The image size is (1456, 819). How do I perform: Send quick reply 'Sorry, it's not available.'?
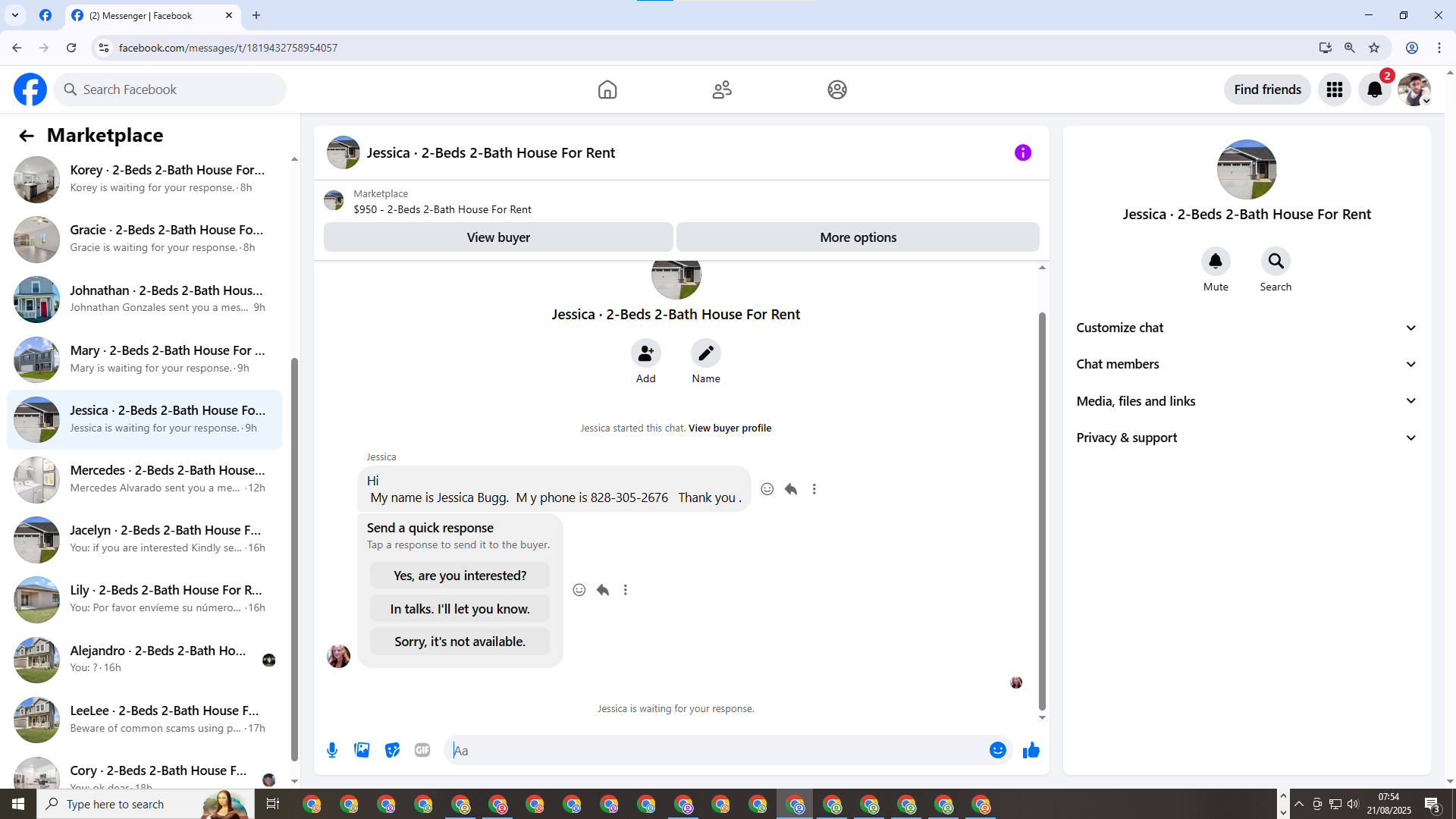[460, 642]
